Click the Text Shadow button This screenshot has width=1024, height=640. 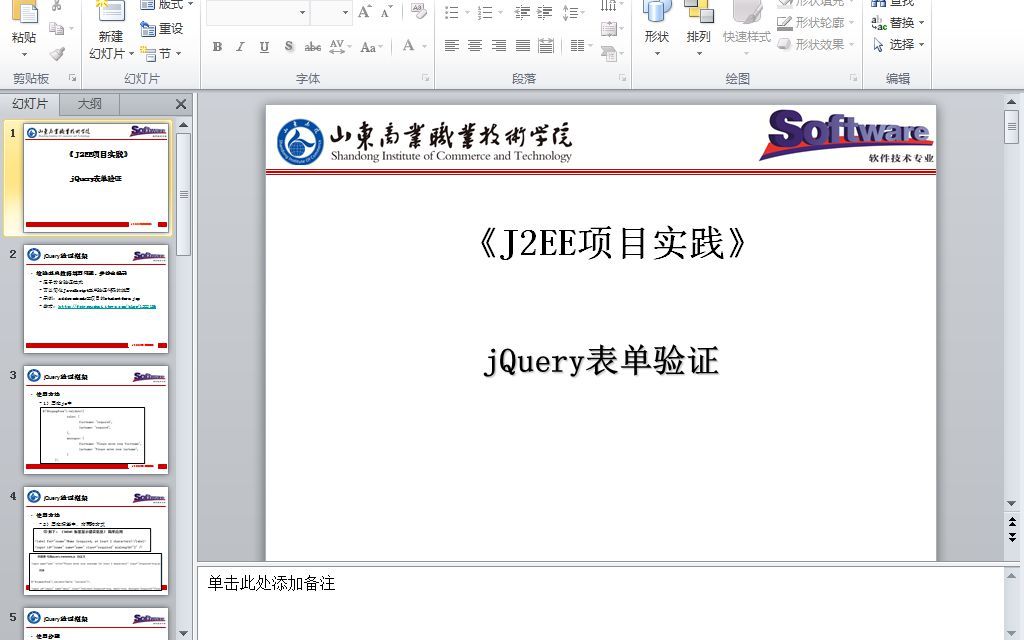click(x=288, y=46)
